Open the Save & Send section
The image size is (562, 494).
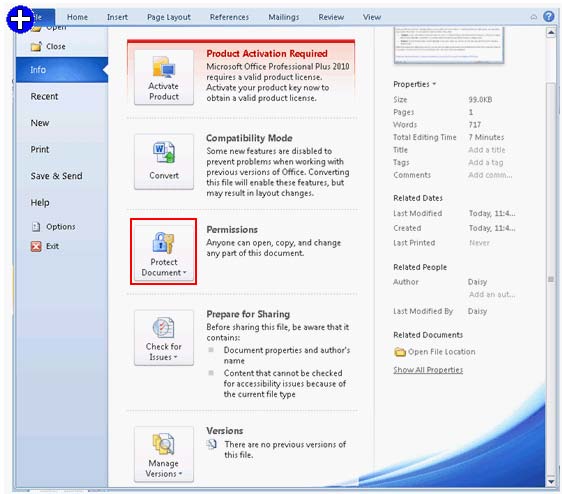click(56, 176)
